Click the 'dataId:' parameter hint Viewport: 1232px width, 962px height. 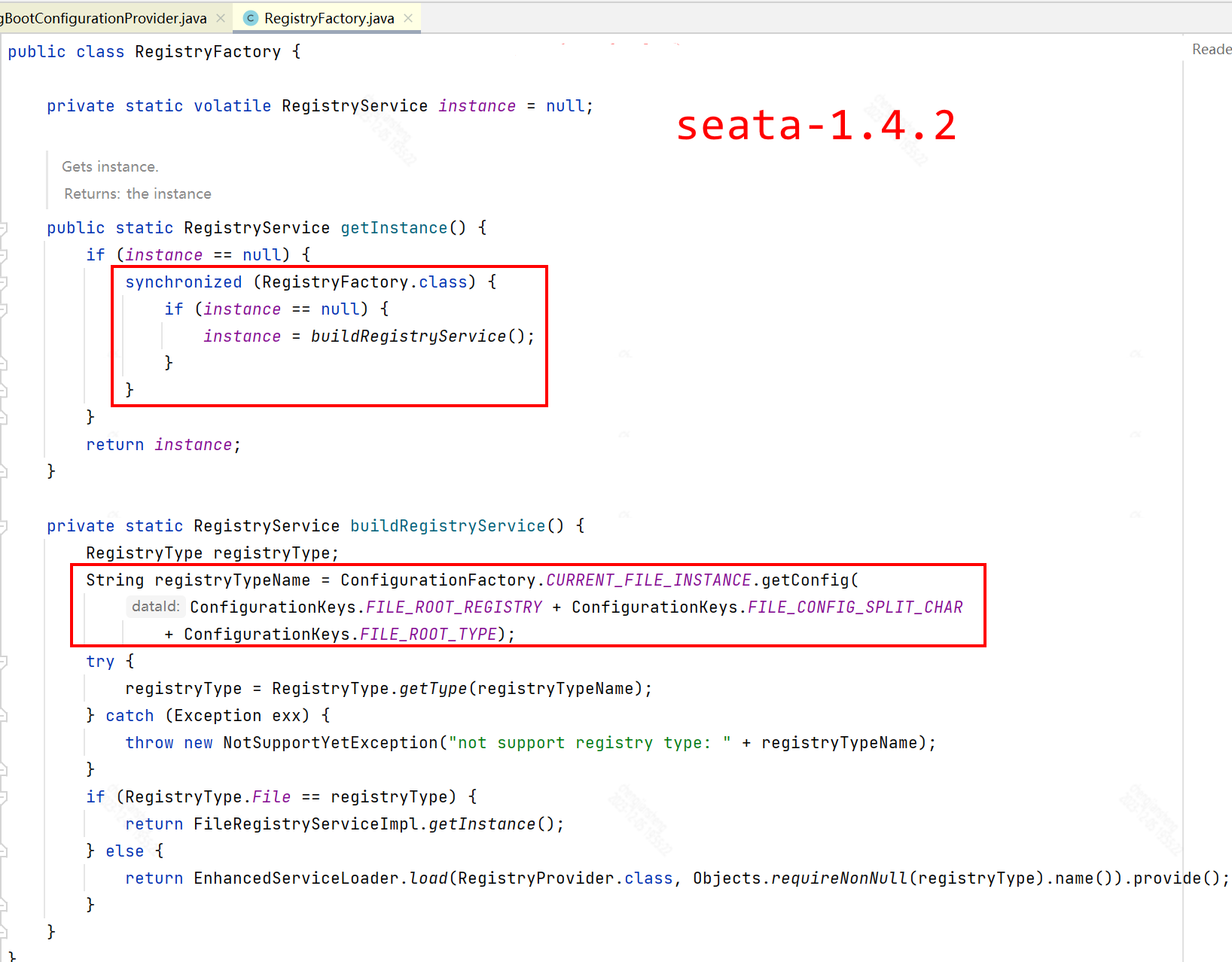155,607
